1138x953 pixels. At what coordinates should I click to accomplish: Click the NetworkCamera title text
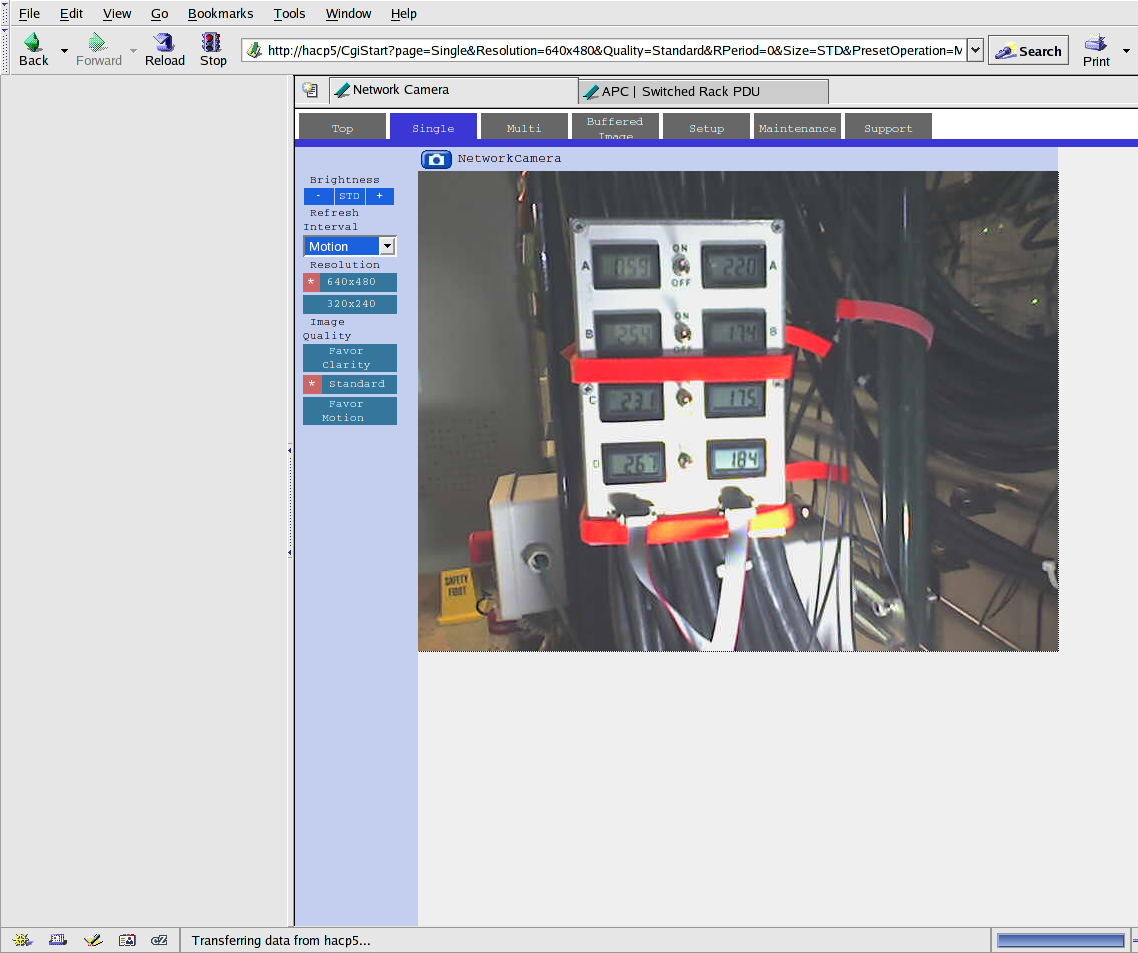509,158
